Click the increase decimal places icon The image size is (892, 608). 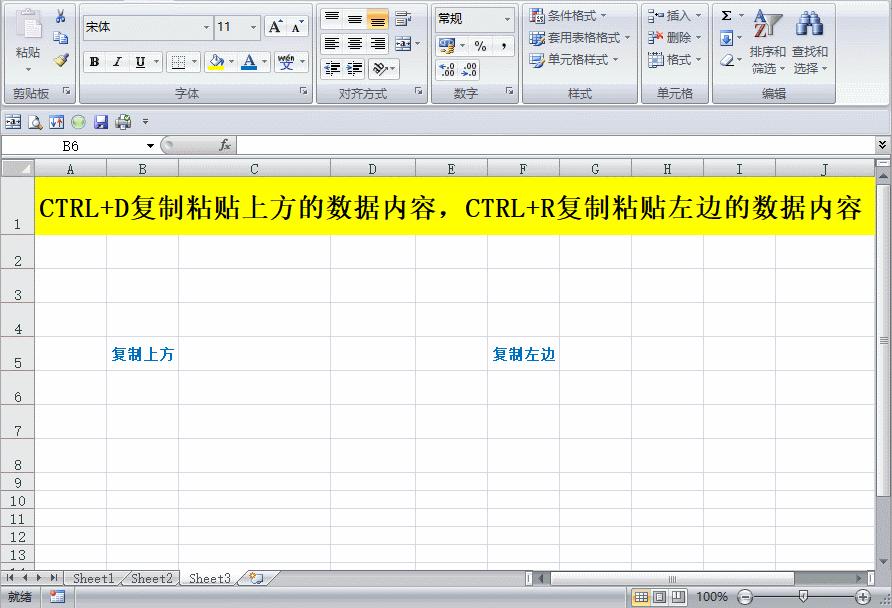pos(449,70)
